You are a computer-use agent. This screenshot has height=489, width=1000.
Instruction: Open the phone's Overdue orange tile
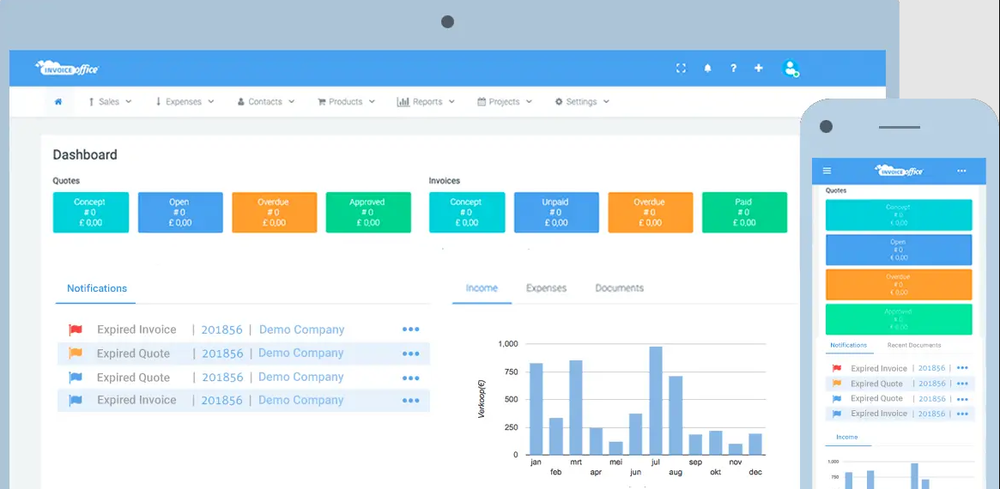(x=899, y=284)
